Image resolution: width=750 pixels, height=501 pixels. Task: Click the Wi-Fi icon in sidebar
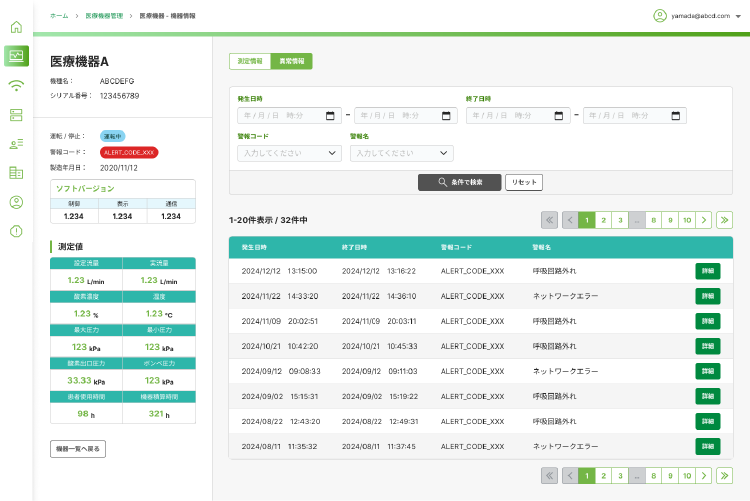(16, 85)
